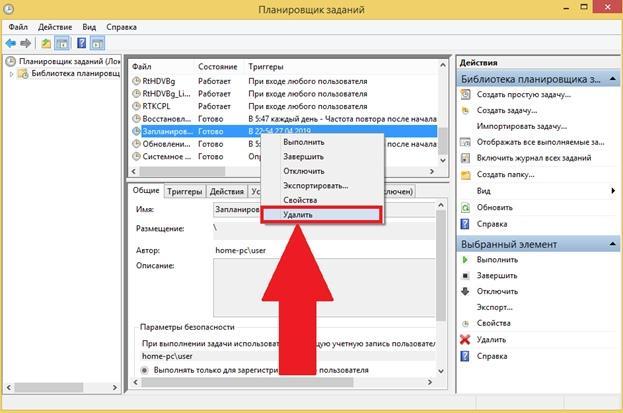Click the forward arrow toolbar icon
623x413 pixels.
[25, 43]
